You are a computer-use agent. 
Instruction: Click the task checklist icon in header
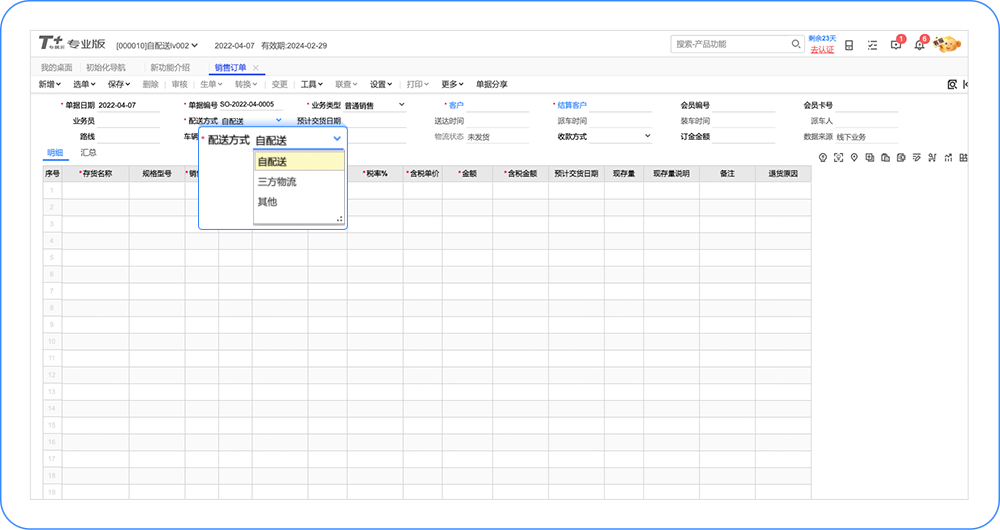pyautogui.click(x=872, y=45)
